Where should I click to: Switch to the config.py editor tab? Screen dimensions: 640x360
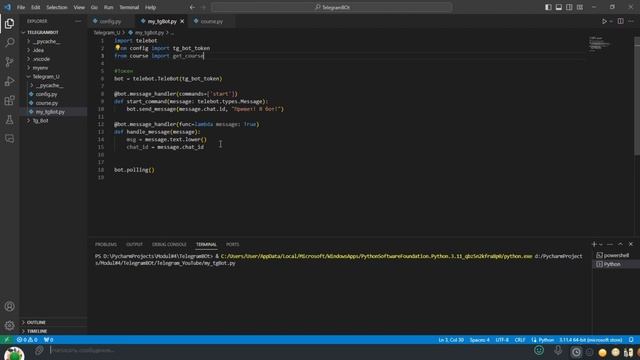pos(110,21)
